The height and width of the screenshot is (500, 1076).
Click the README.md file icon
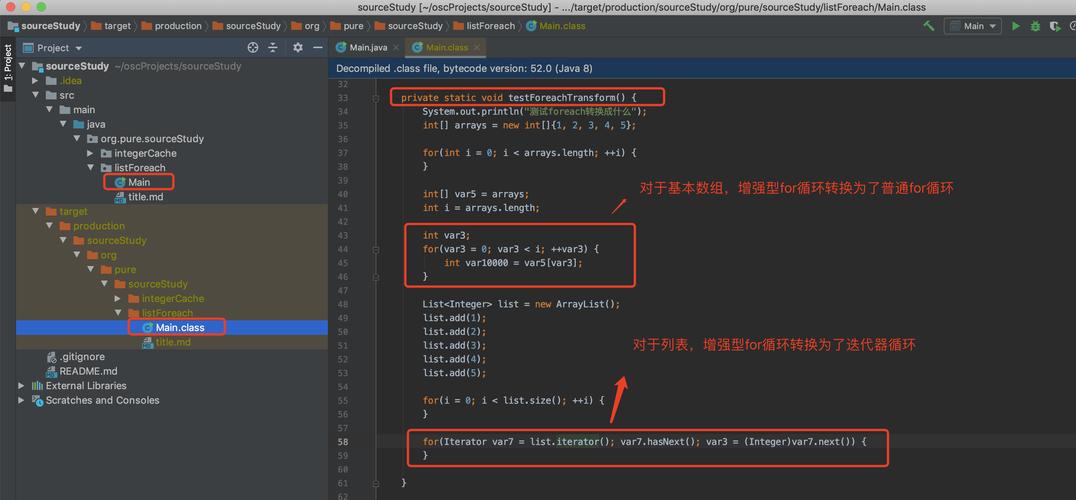click(51, 371)
